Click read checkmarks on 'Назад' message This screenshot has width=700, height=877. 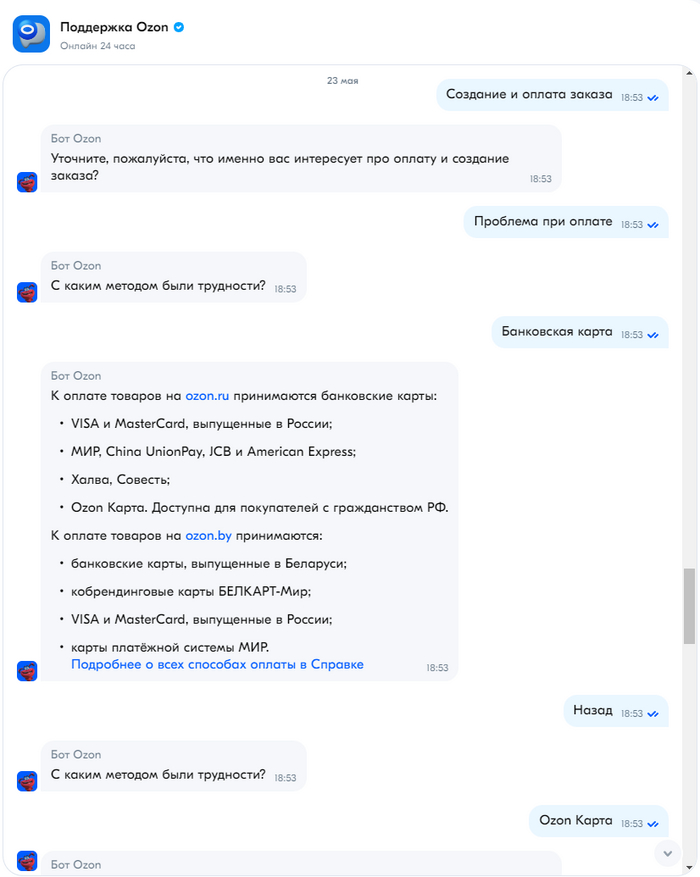coord(653,714)
